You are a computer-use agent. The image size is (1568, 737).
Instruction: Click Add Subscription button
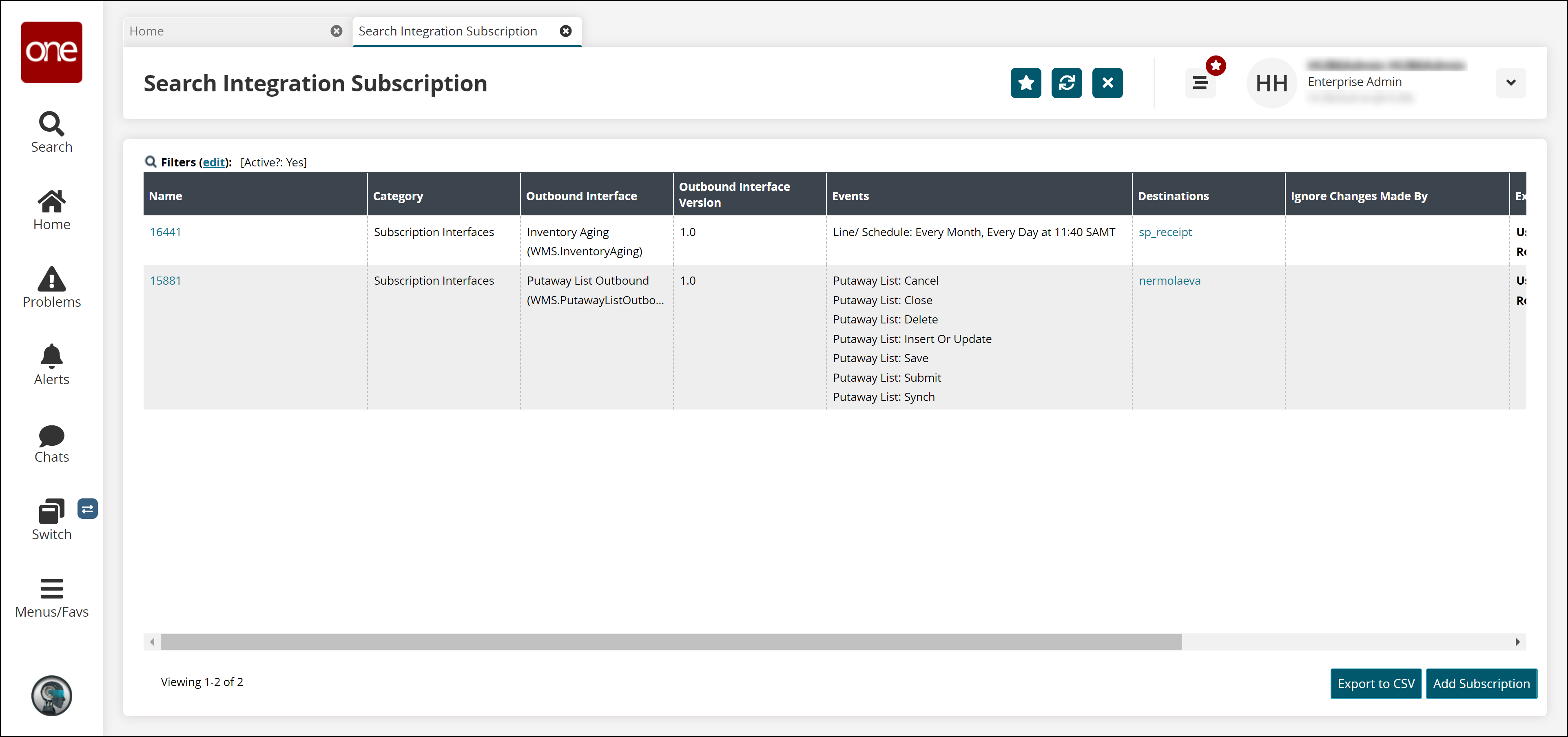[x=1480, y=684]
